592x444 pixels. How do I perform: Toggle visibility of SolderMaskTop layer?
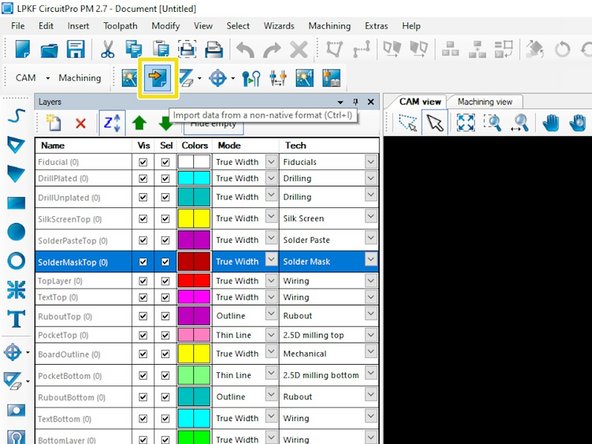coord(143,262)
